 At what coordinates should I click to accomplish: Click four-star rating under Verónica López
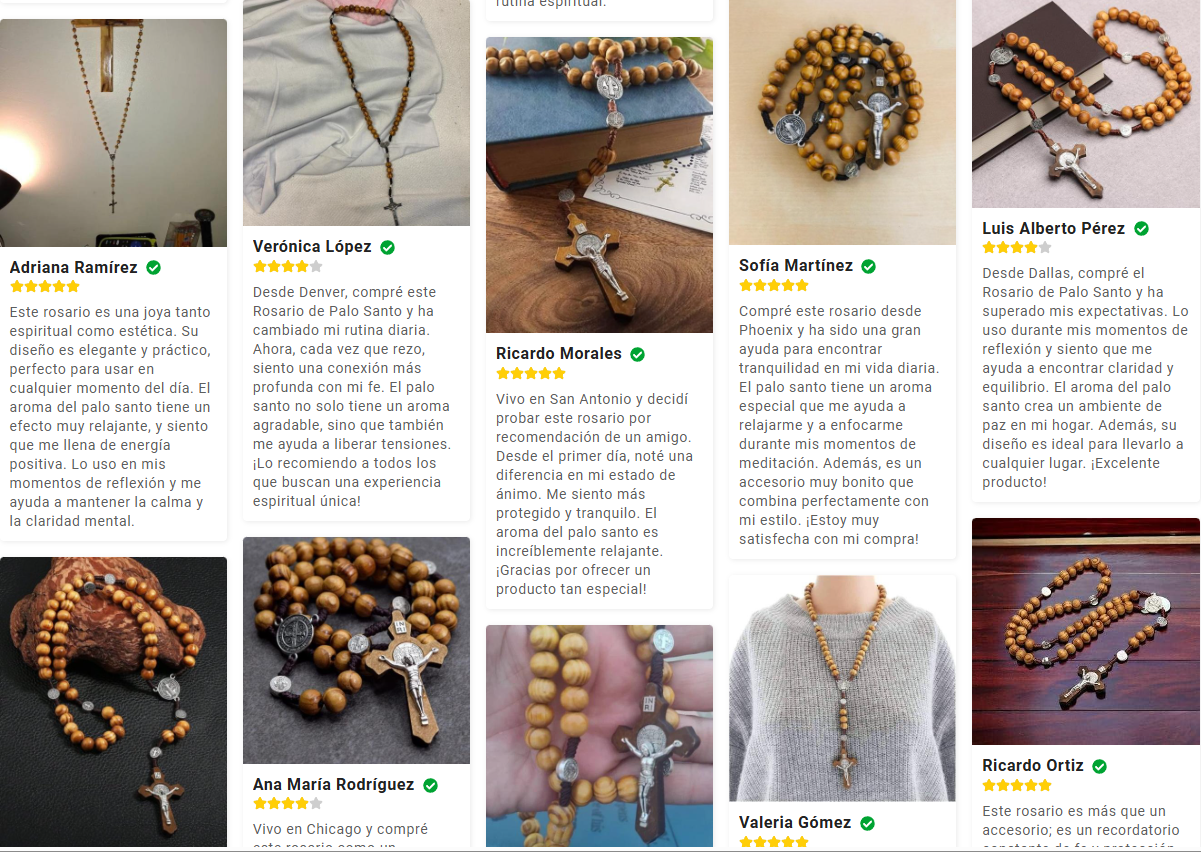(x=287, y=266)
